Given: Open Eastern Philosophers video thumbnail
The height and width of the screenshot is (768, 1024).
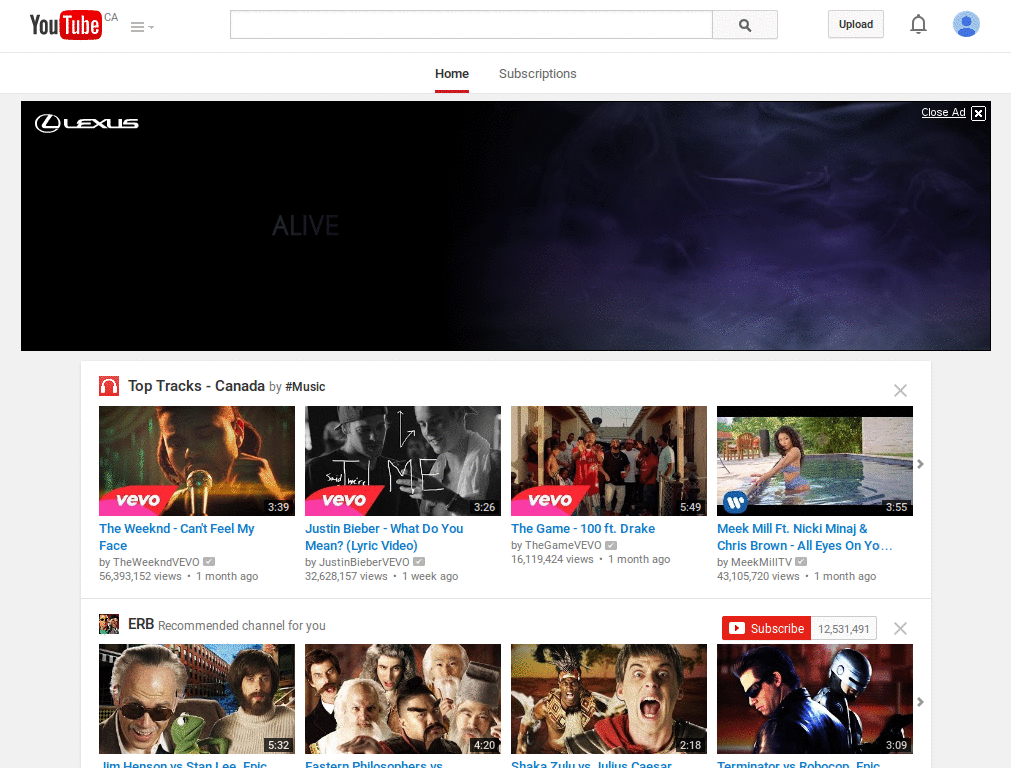Looking at the screenshot, I should click(x=403, y=699).
